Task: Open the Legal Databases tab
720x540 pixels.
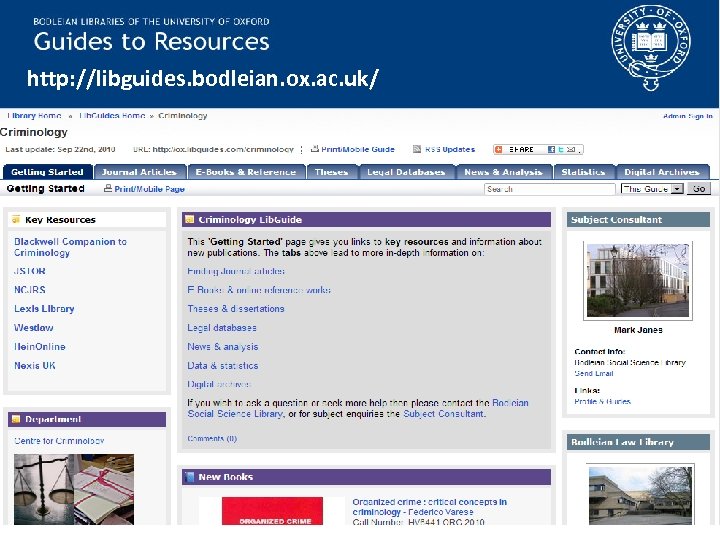Action: 406,172
